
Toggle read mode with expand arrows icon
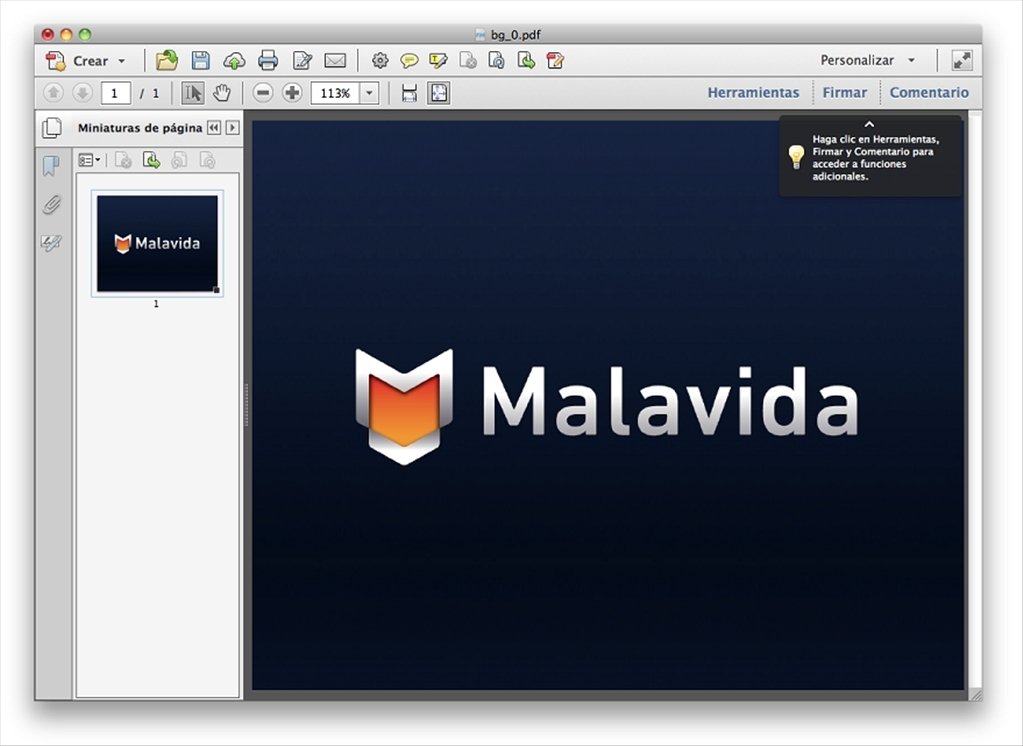click(x=962, y=60)
